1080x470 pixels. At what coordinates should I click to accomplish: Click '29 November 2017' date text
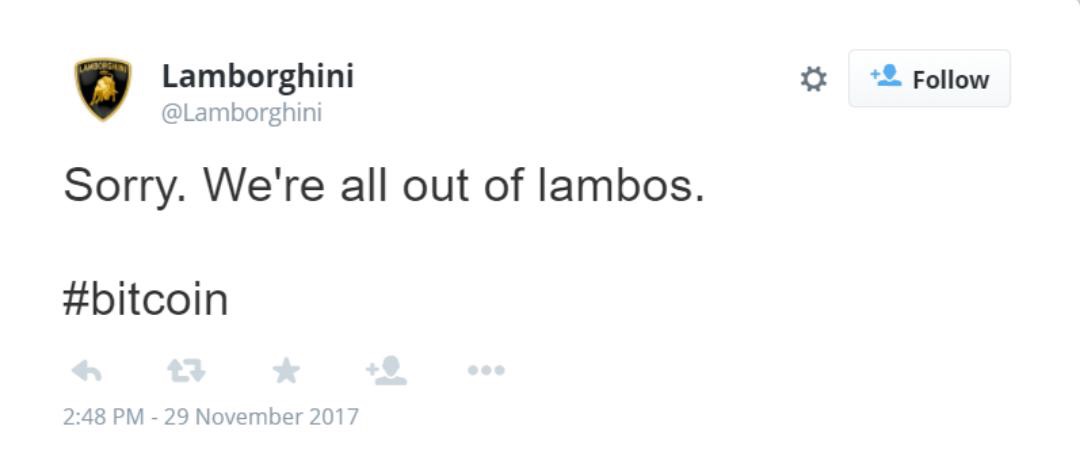point(261,417)
